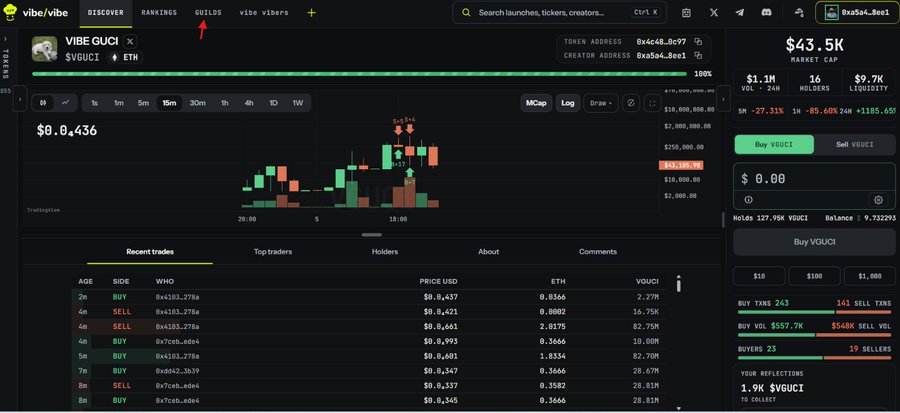This screenshot has width=900, height=413.
Task: Click the ETH chain badge
Action: click(124, 57)
